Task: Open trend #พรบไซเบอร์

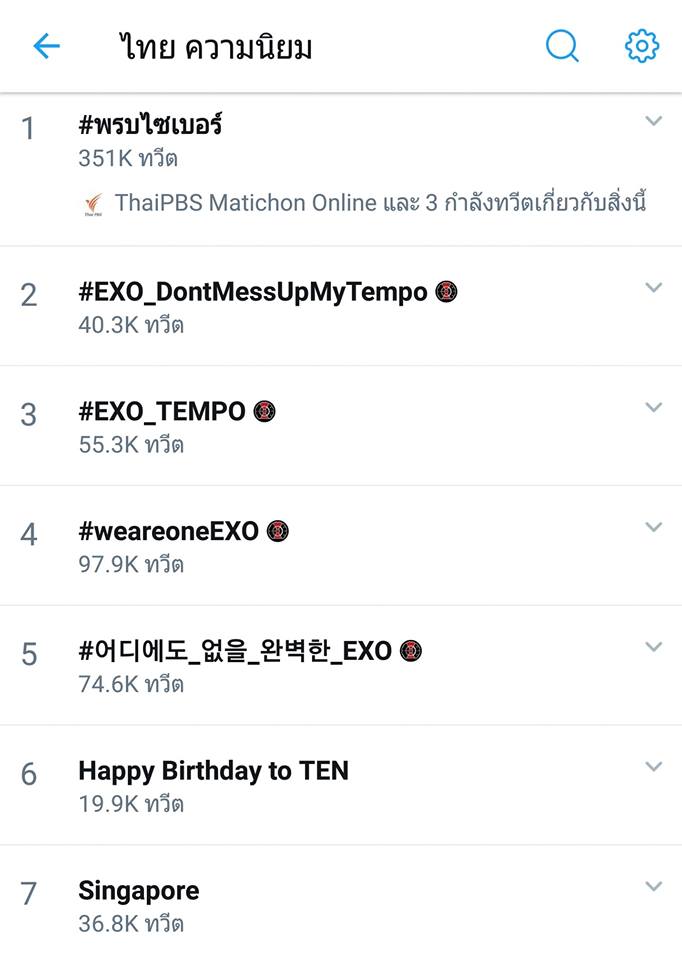Action: click(x=341, y=170)
